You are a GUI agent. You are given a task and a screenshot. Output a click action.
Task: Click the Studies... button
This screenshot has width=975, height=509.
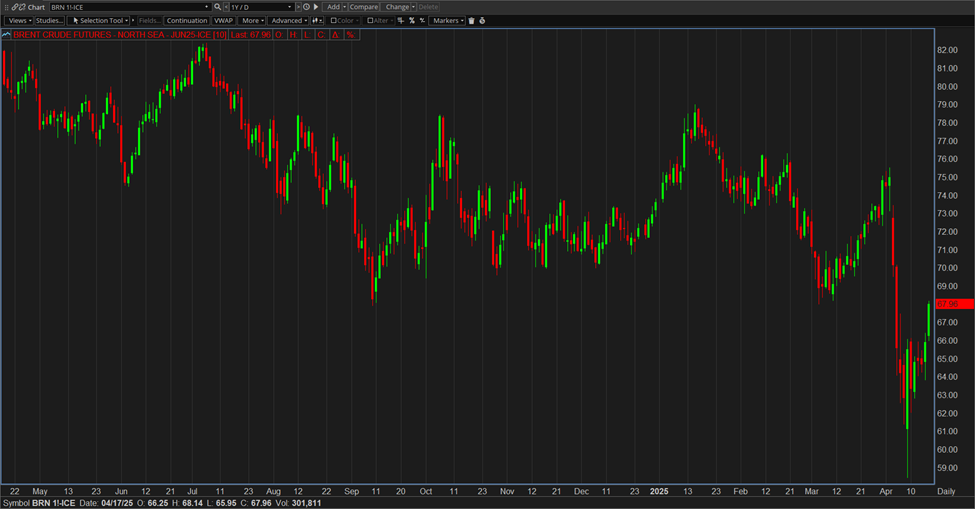(x=50, y=20)
